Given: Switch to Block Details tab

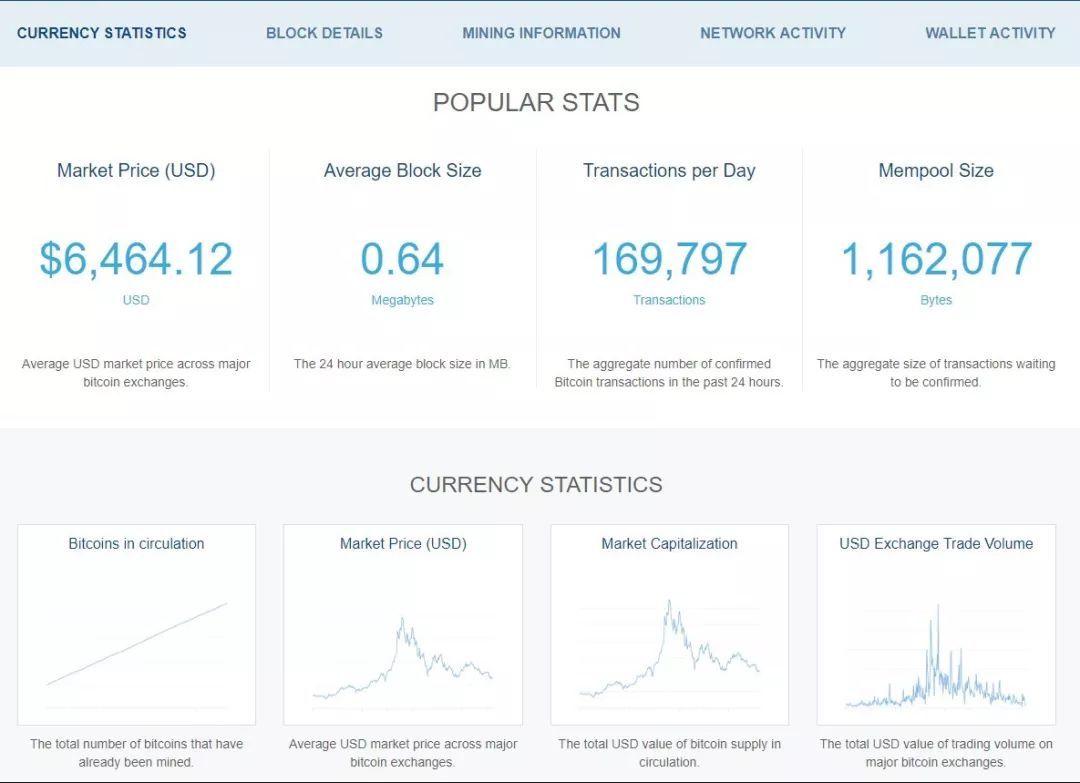Looking at the screenshot, I should pyautogui.click(x=324, y=33).
